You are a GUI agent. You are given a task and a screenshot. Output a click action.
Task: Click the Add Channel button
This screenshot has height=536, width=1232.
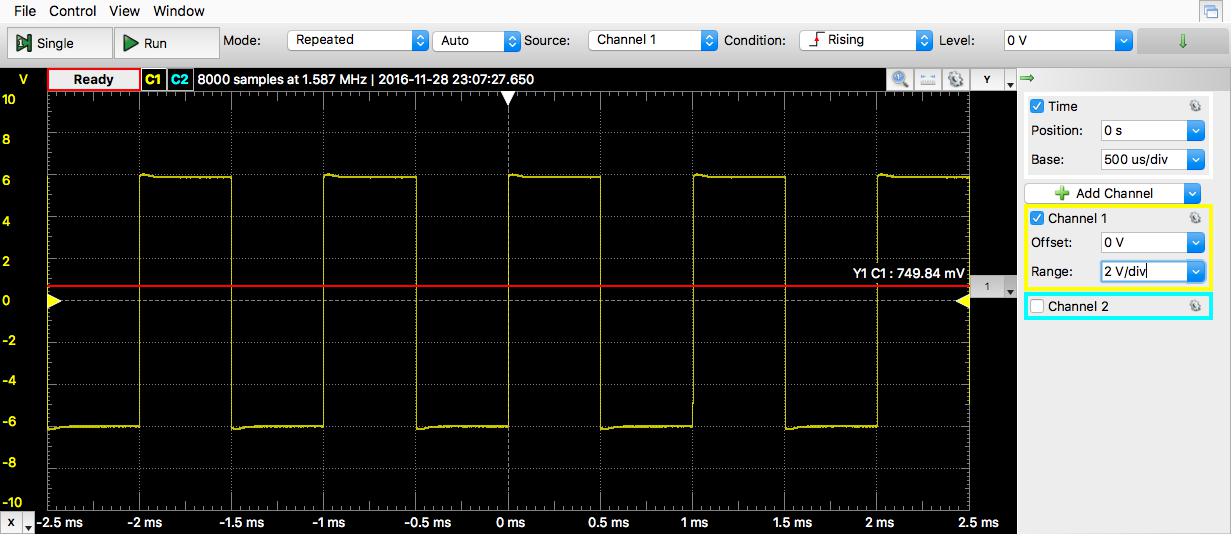(x=1104, y=193)
